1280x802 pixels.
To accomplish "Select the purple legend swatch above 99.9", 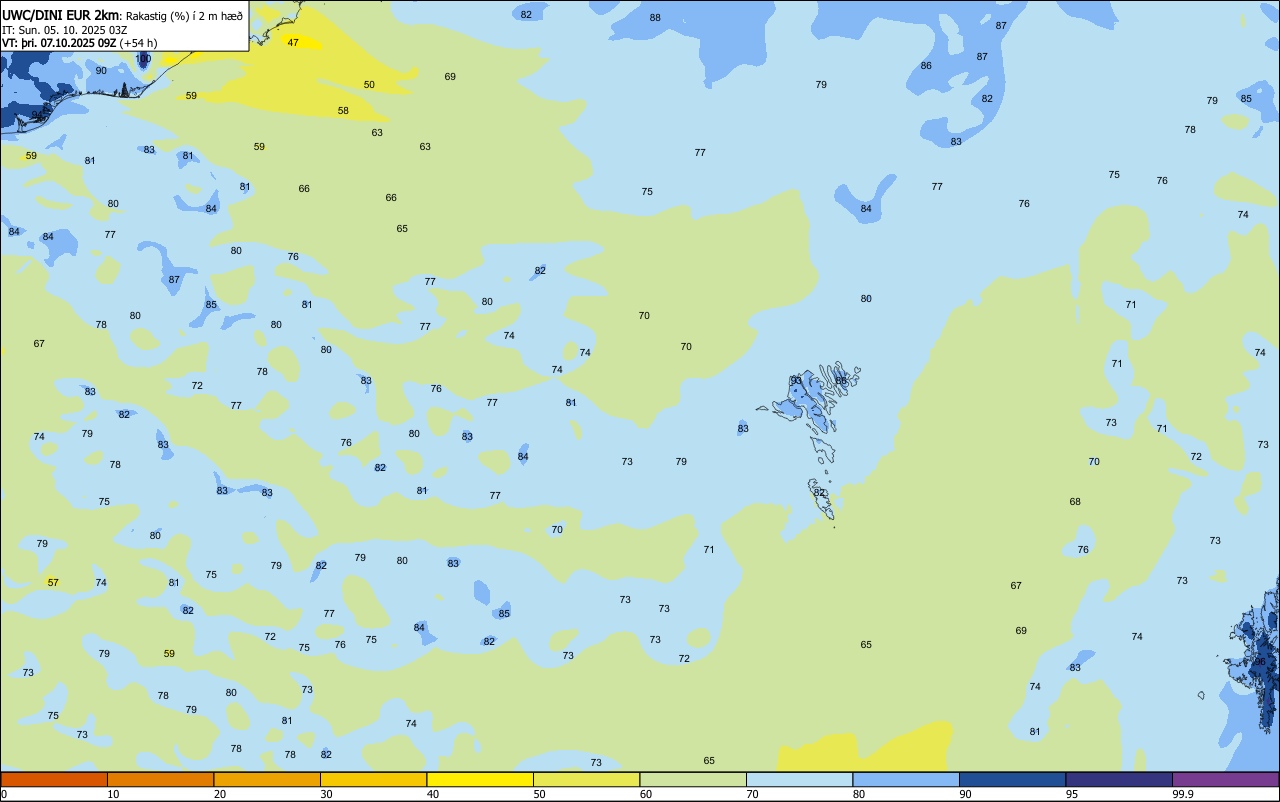I will coord(1225,779).
